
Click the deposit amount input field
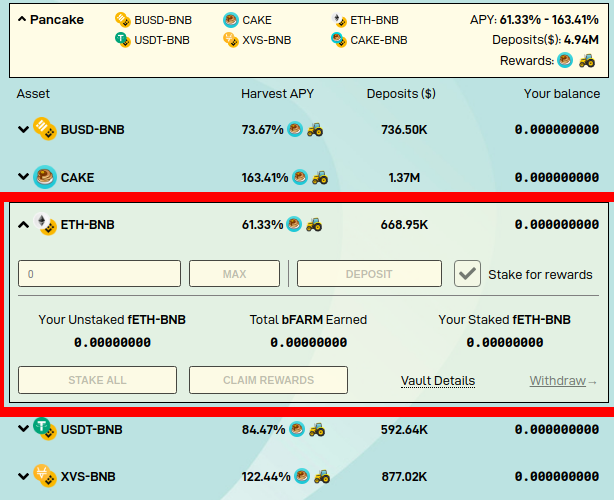[x=99, y=274]
